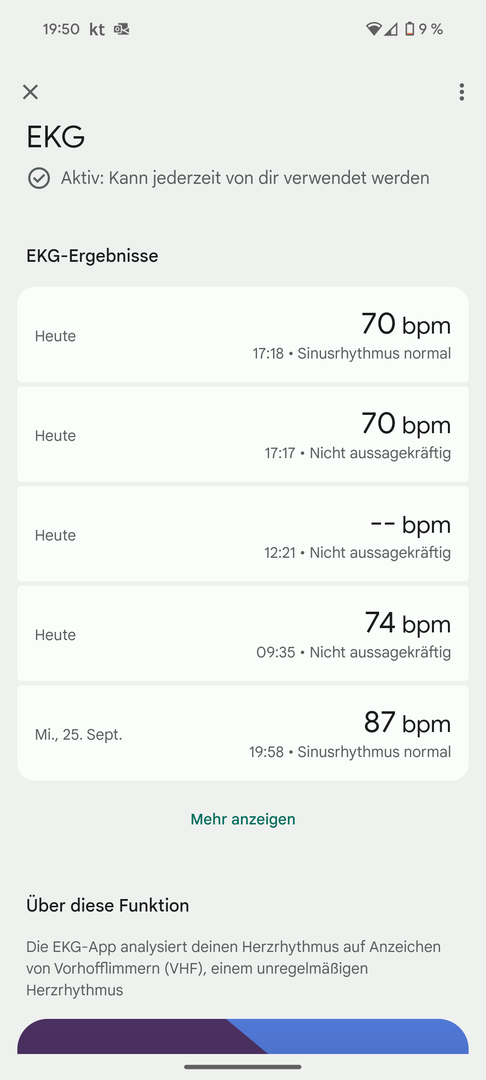486x1080 pixels.
Task: Tap the 19:50 clock in status bar
Action: [61, 29]
